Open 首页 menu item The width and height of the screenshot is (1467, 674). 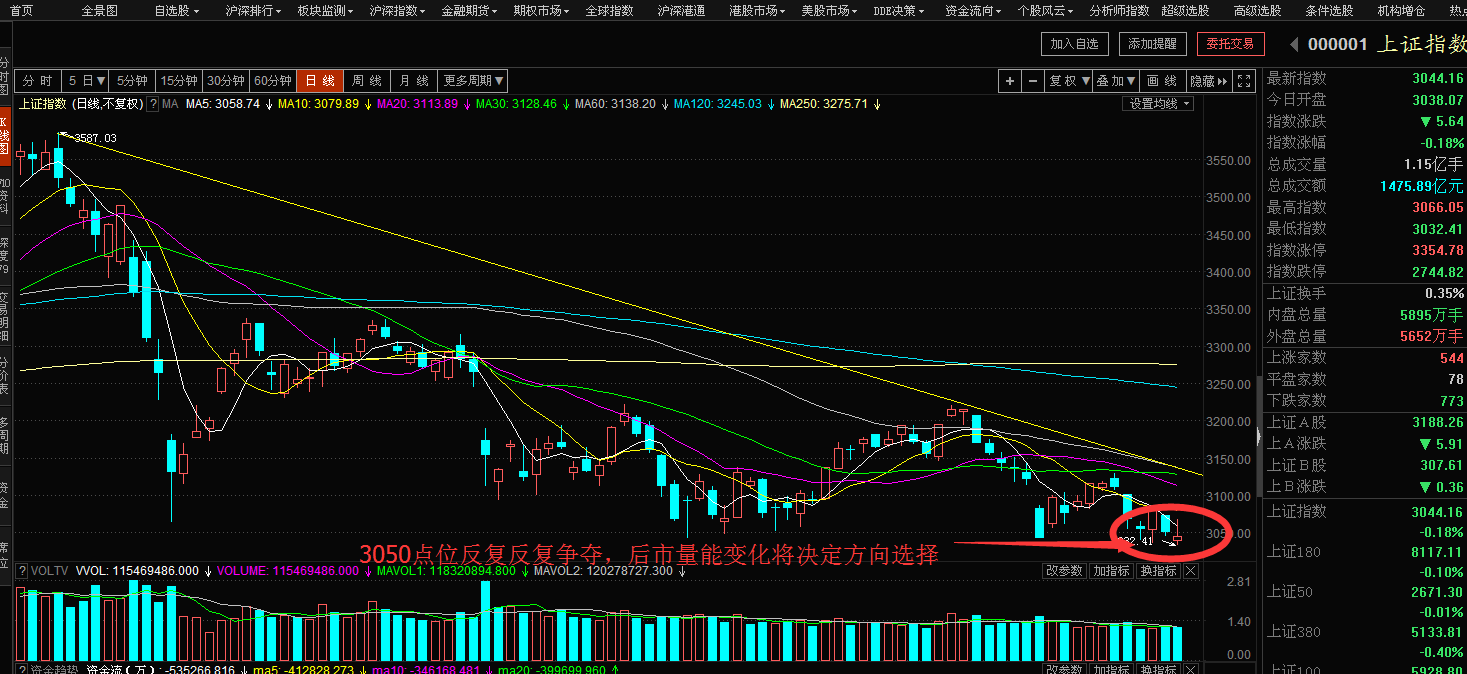(x=21, y=10)
